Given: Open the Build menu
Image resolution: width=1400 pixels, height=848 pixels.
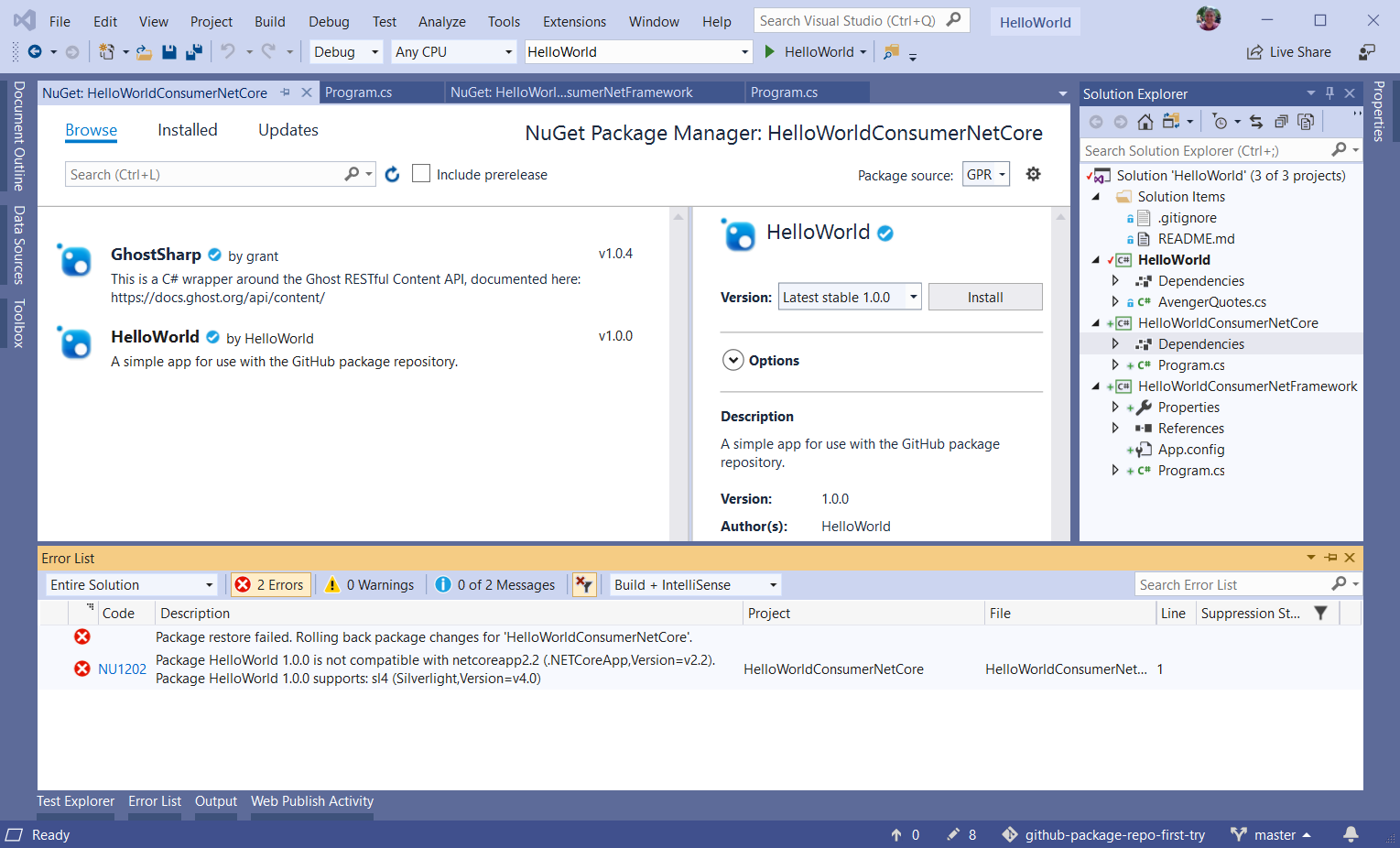Looking at the screenshot, I should (x=269, y=21).
